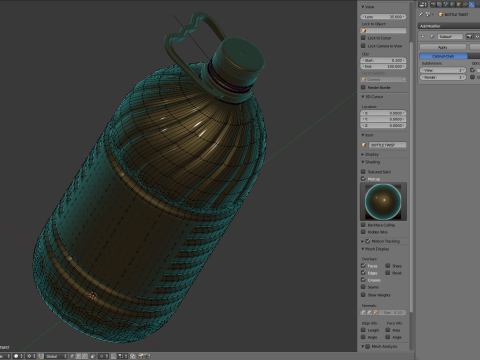
Task: Enable the Seams overlay checkbox
Action: [363, 287]
